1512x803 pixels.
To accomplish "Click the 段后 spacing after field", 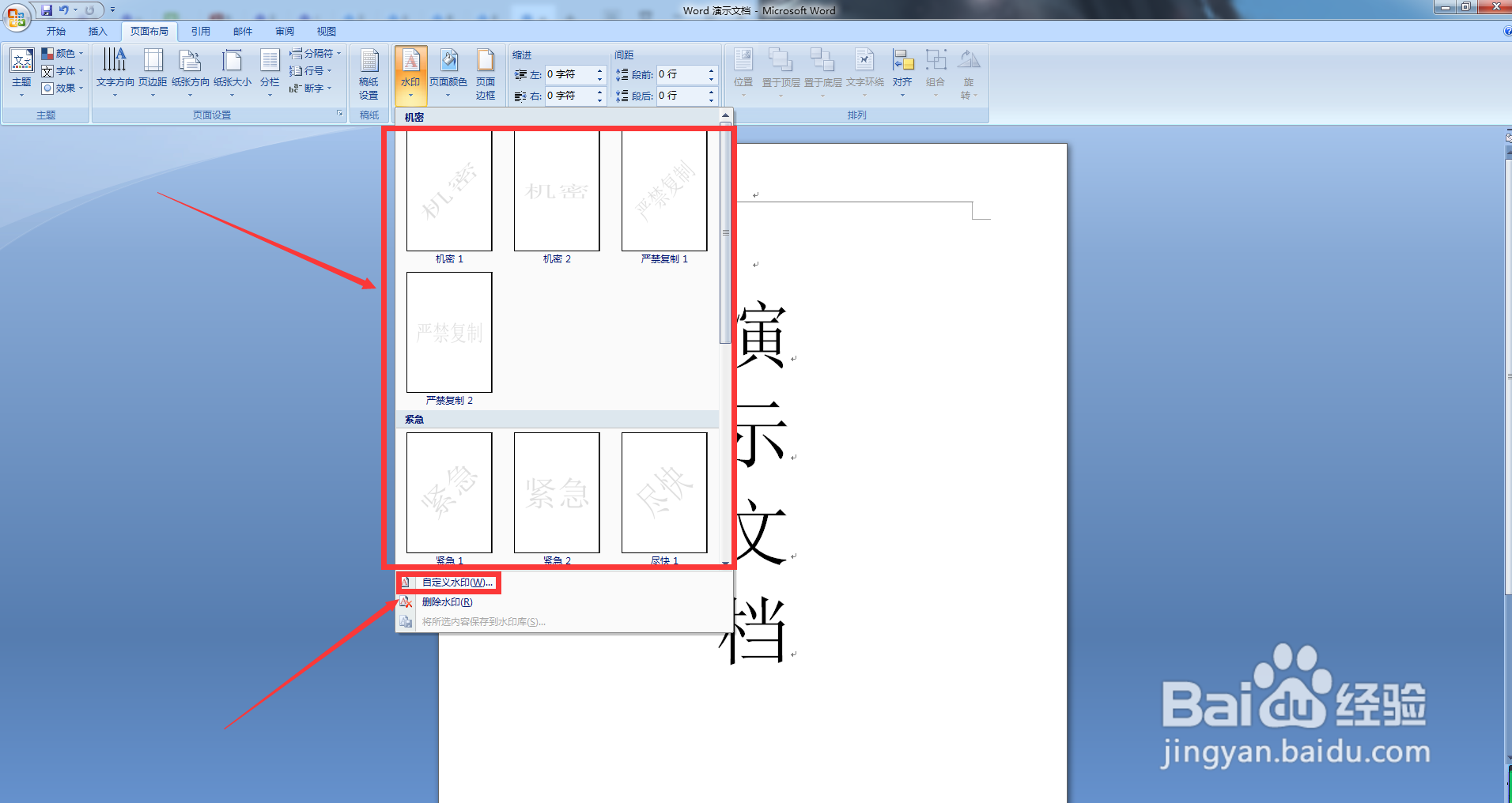I will (x=682, y=96).
